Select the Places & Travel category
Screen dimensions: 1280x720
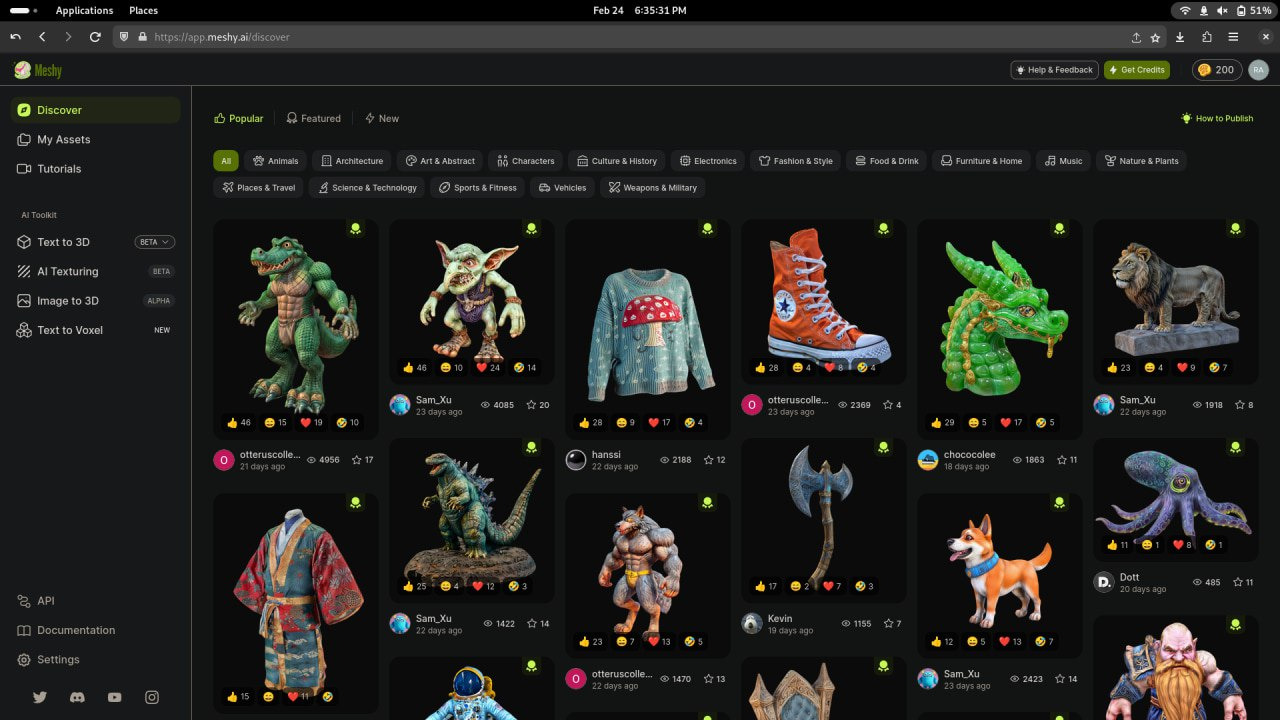[x=258, y=188]
